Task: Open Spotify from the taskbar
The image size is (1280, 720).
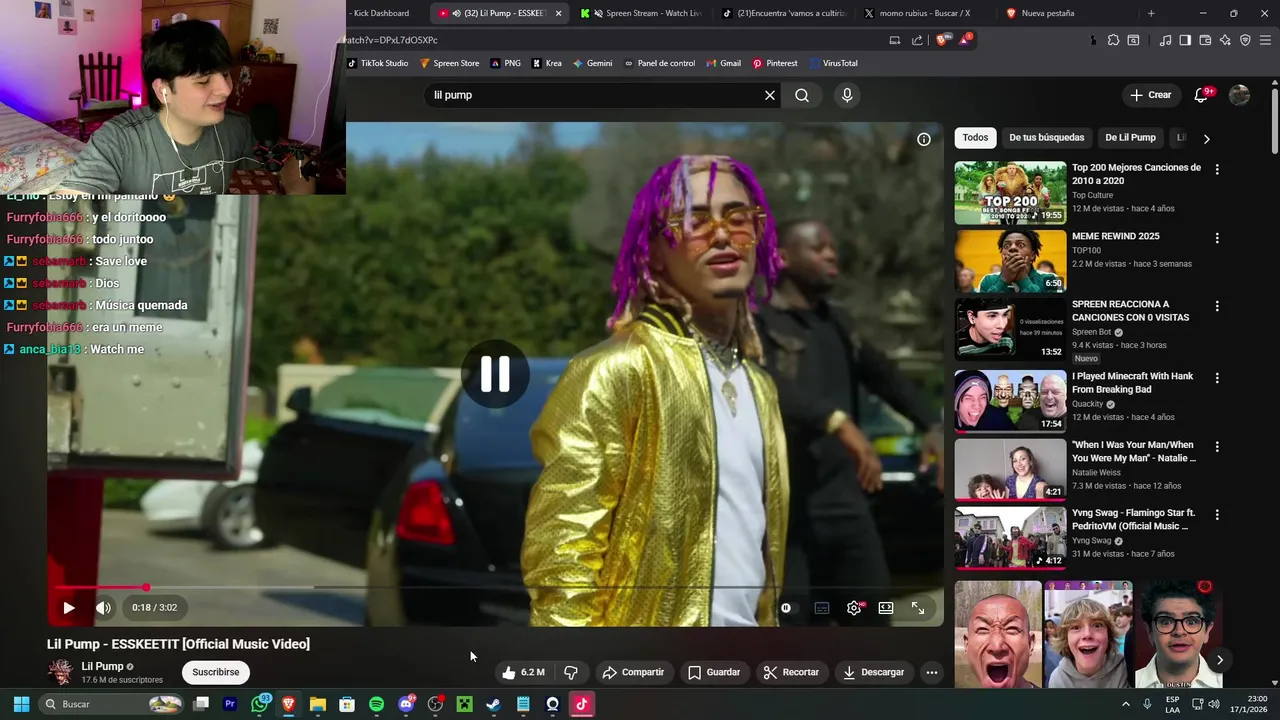Action: pyautogui.click(x=376, y=704)
